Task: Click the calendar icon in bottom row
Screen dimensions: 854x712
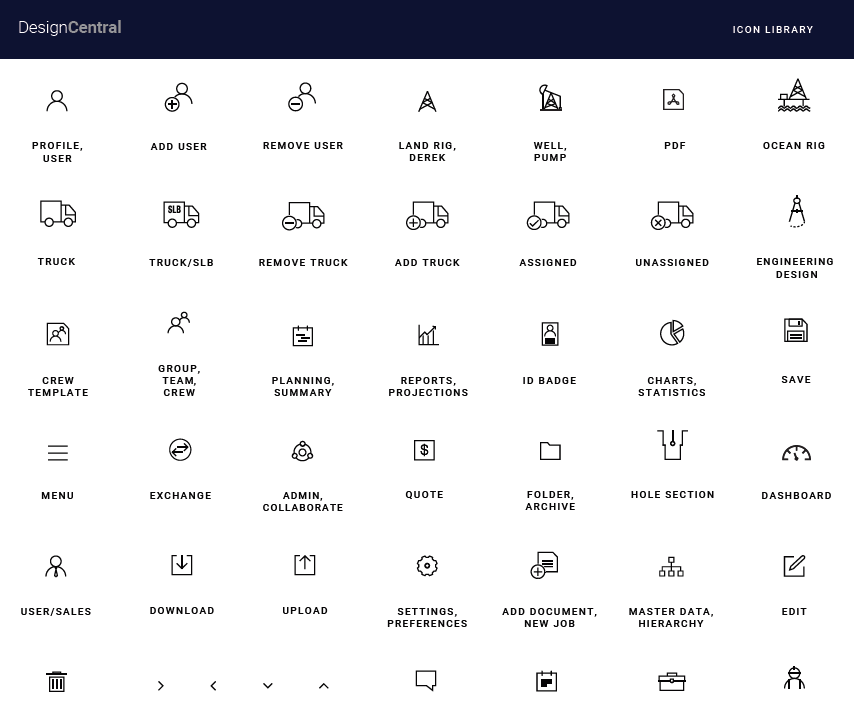Action: point(546,681)
